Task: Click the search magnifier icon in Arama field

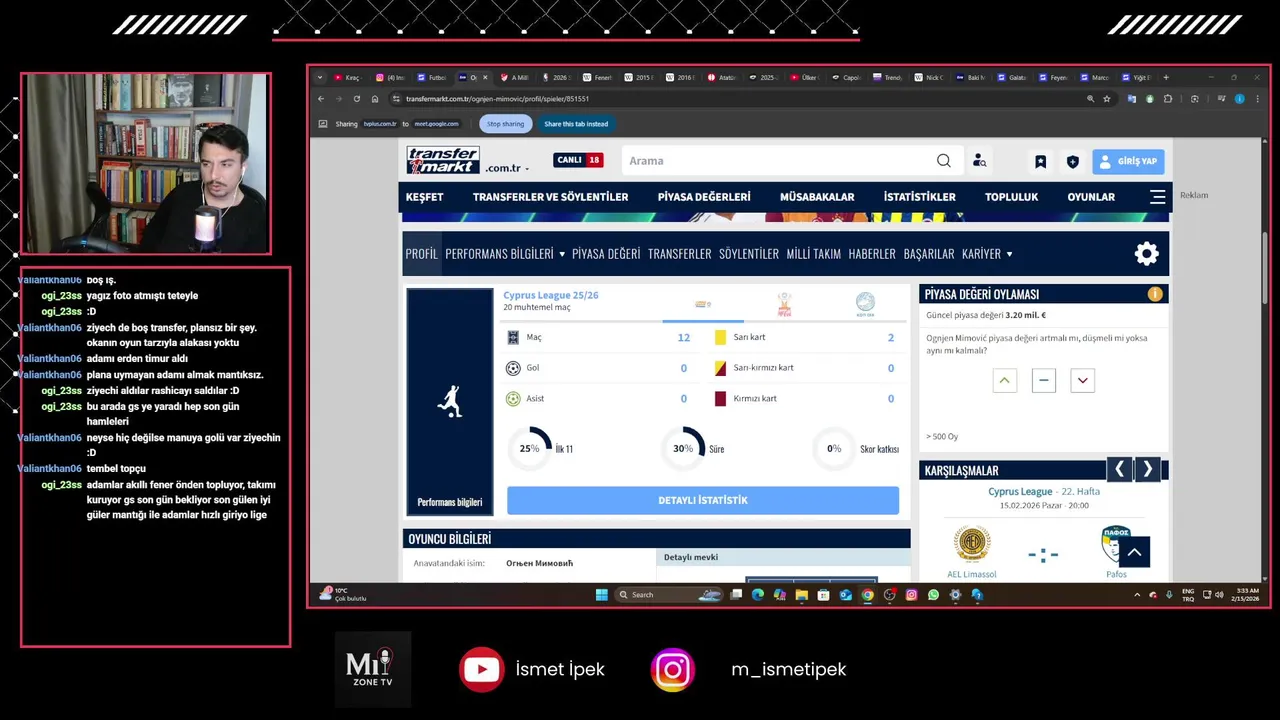Action: tap(944, 161)
